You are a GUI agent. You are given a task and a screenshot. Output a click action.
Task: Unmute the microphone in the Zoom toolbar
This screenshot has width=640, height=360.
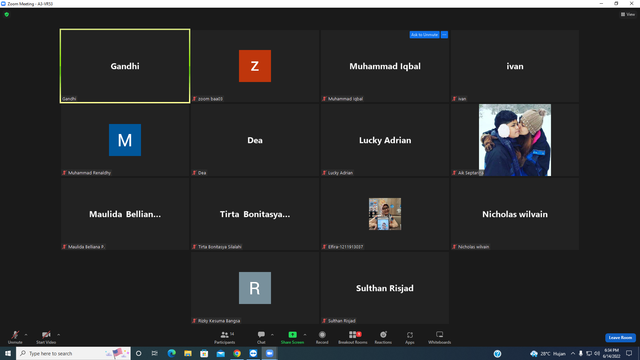[15, 337]
